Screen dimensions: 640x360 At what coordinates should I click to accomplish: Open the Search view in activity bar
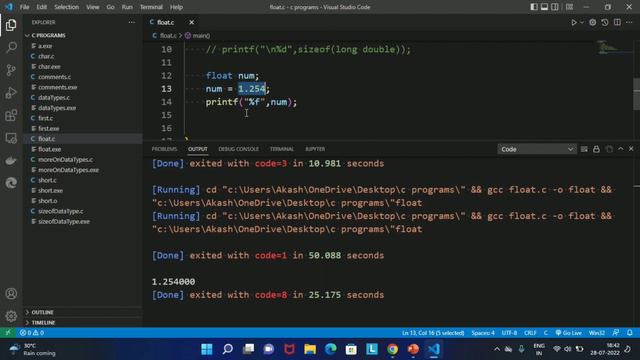coord(11,47)
